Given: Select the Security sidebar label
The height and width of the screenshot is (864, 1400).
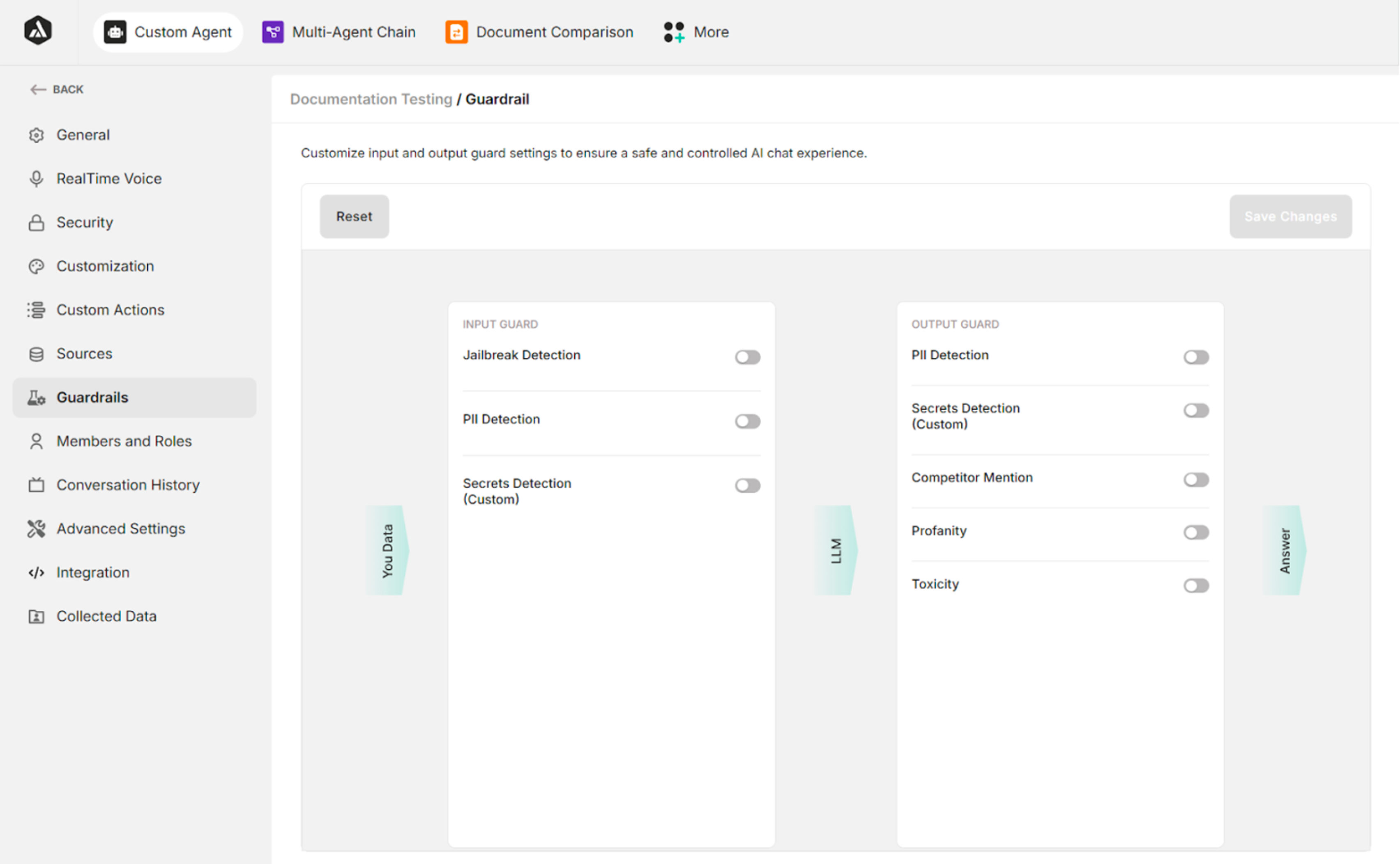Looking at the screenshot, I should 85,222.
